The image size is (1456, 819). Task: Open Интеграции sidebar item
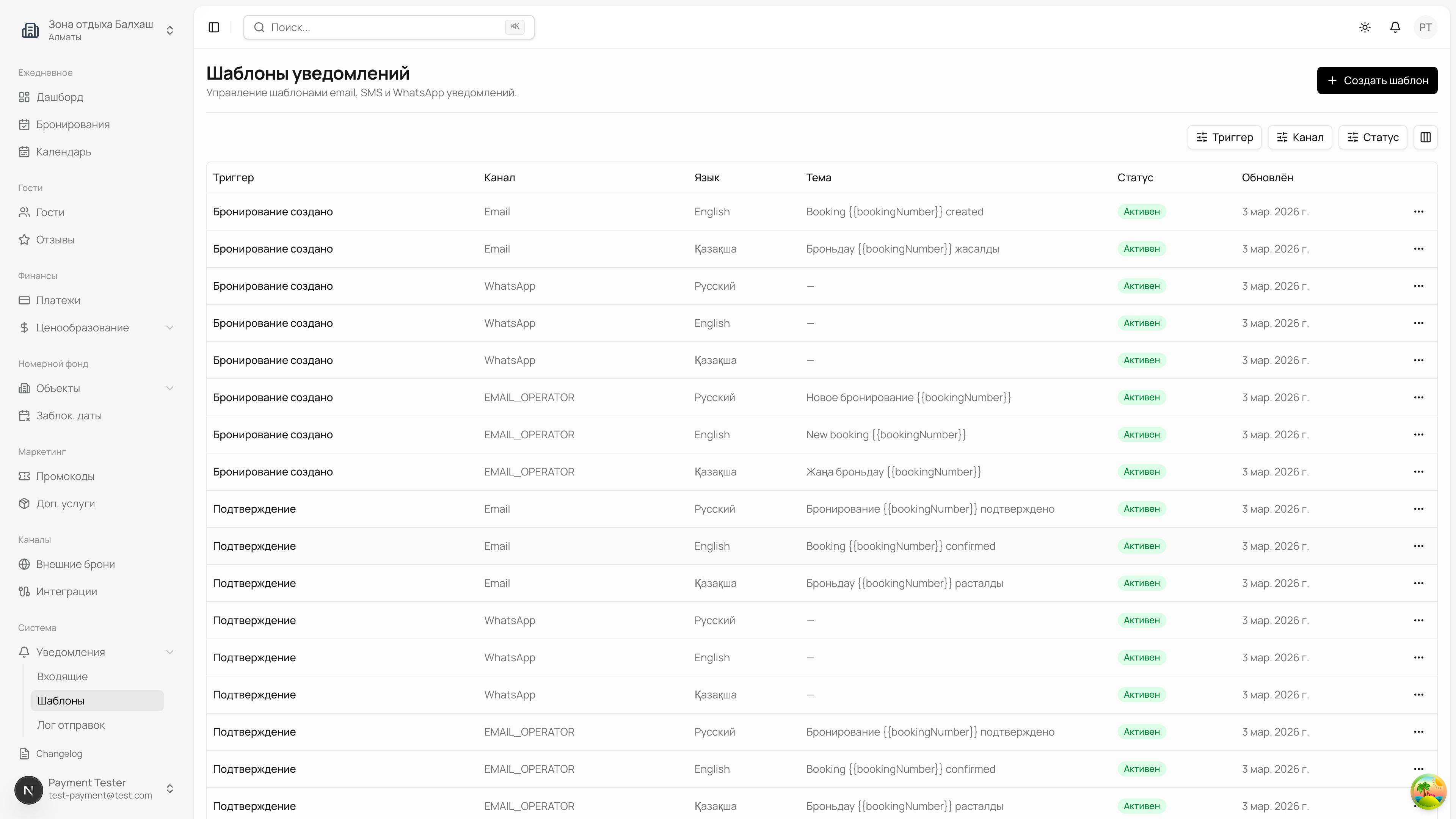(x=66, y=591)
